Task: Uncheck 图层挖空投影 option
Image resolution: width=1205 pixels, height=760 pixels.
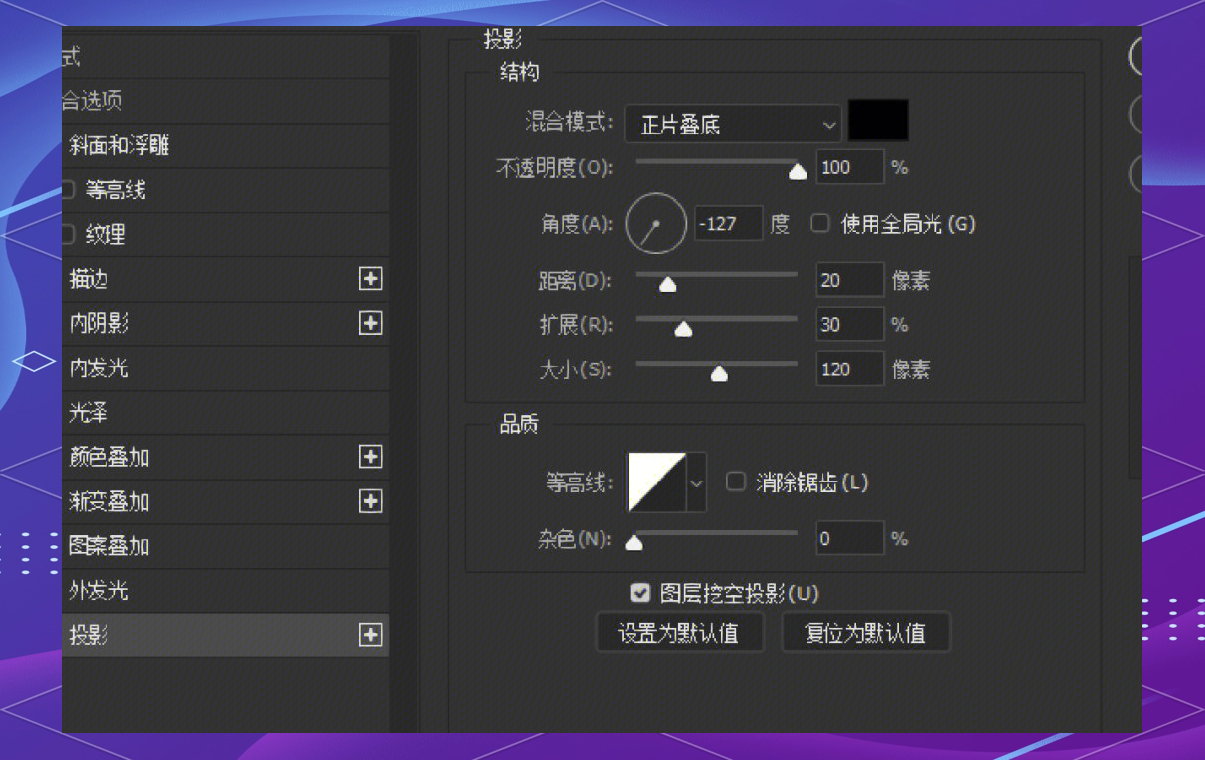Action: [641, 593]
